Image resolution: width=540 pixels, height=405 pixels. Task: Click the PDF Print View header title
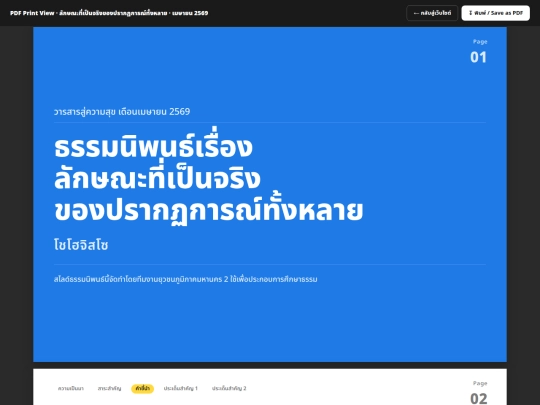109,13
